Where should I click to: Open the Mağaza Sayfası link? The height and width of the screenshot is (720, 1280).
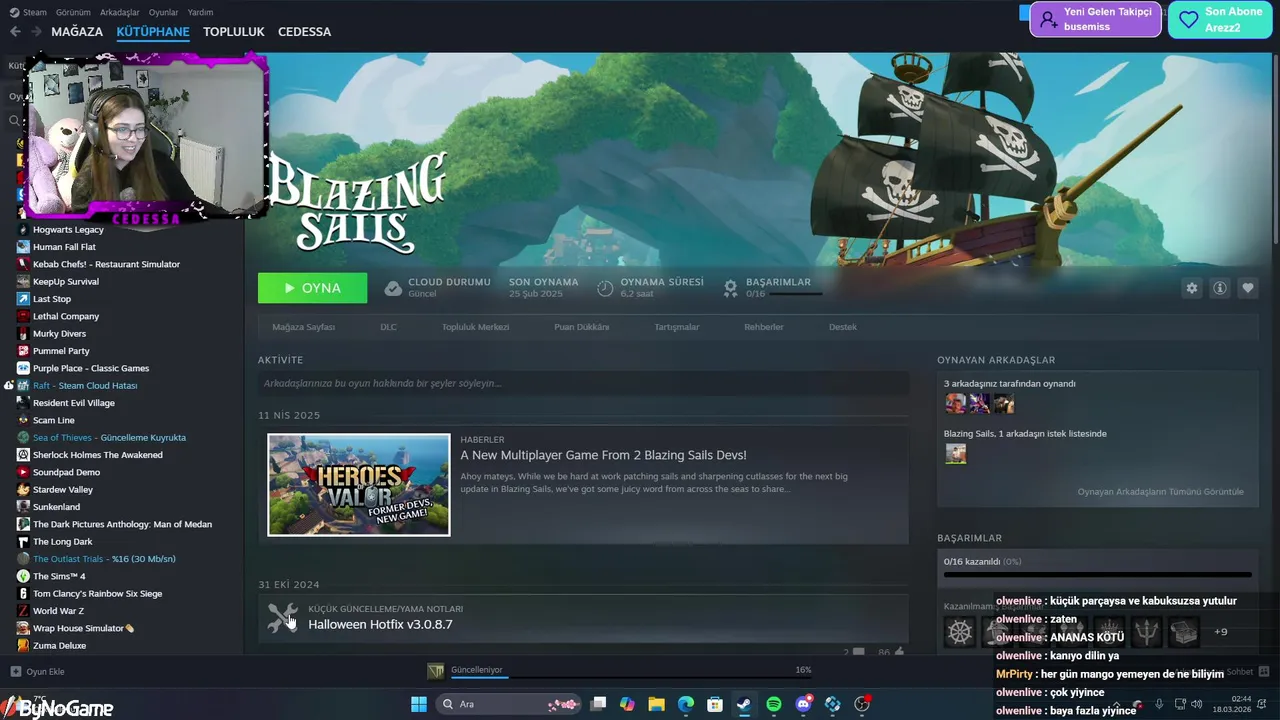click(304, 327)
